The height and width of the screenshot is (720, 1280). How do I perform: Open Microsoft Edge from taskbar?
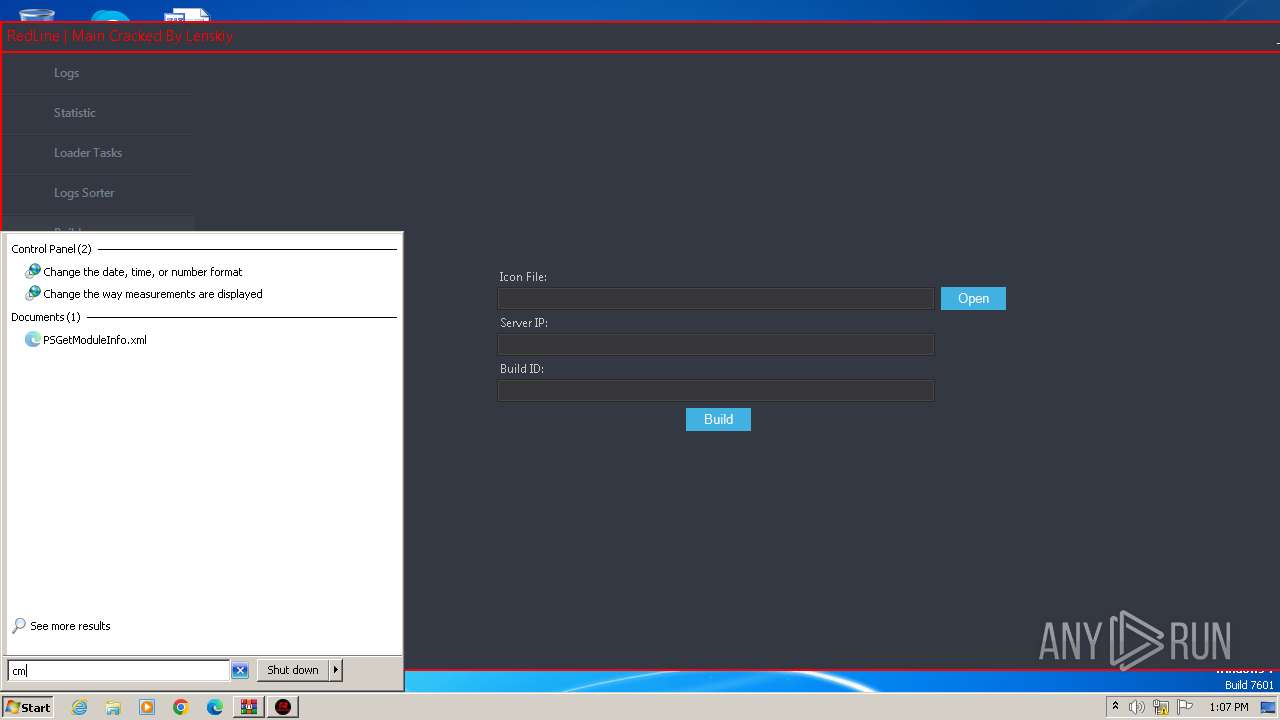(215, 707)
